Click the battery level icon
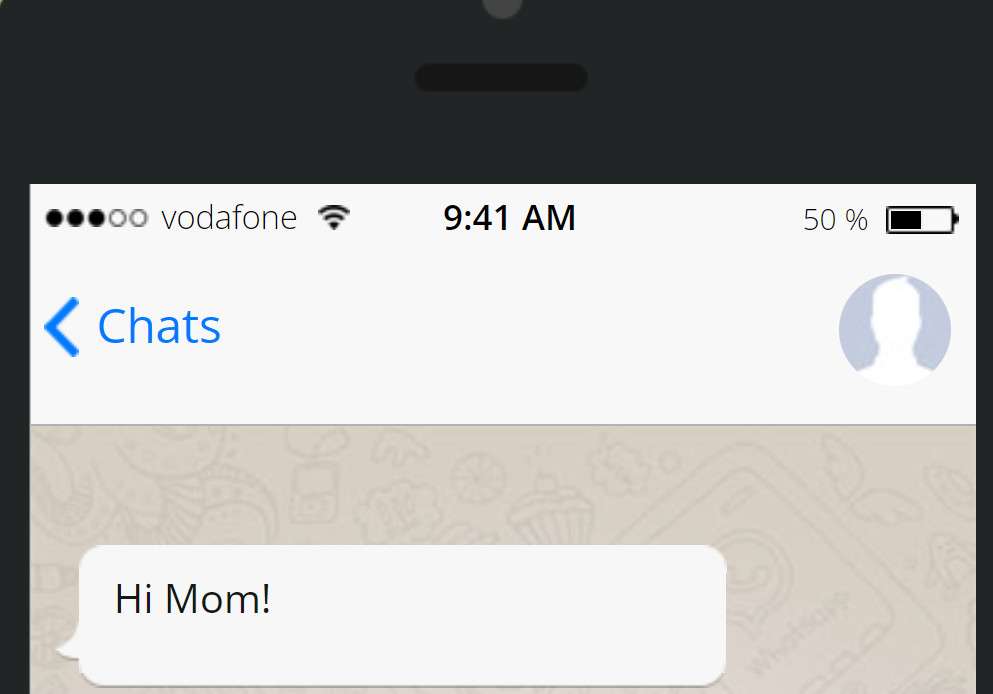 tap(921, 219)
